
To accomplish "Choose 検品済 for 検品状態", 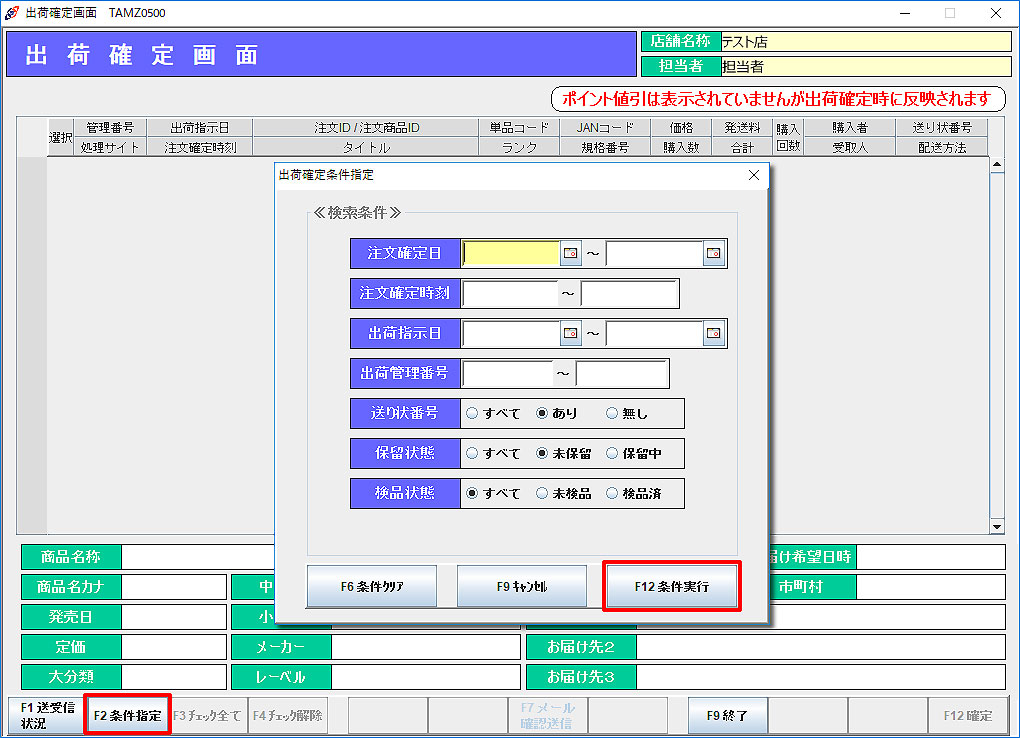I will pyautogui.click(x=612, y=493).
